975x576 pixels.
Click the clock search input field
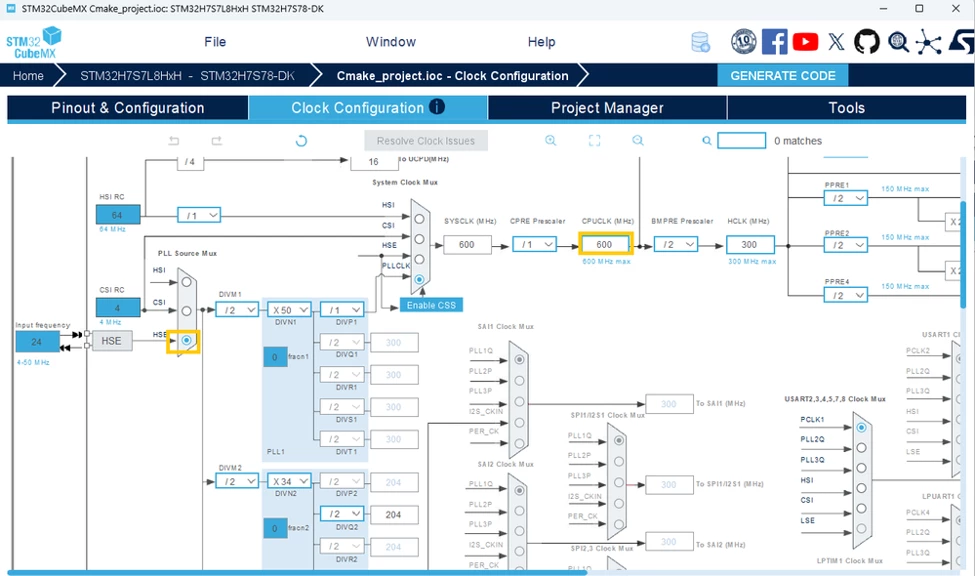(x=741, y=141)
